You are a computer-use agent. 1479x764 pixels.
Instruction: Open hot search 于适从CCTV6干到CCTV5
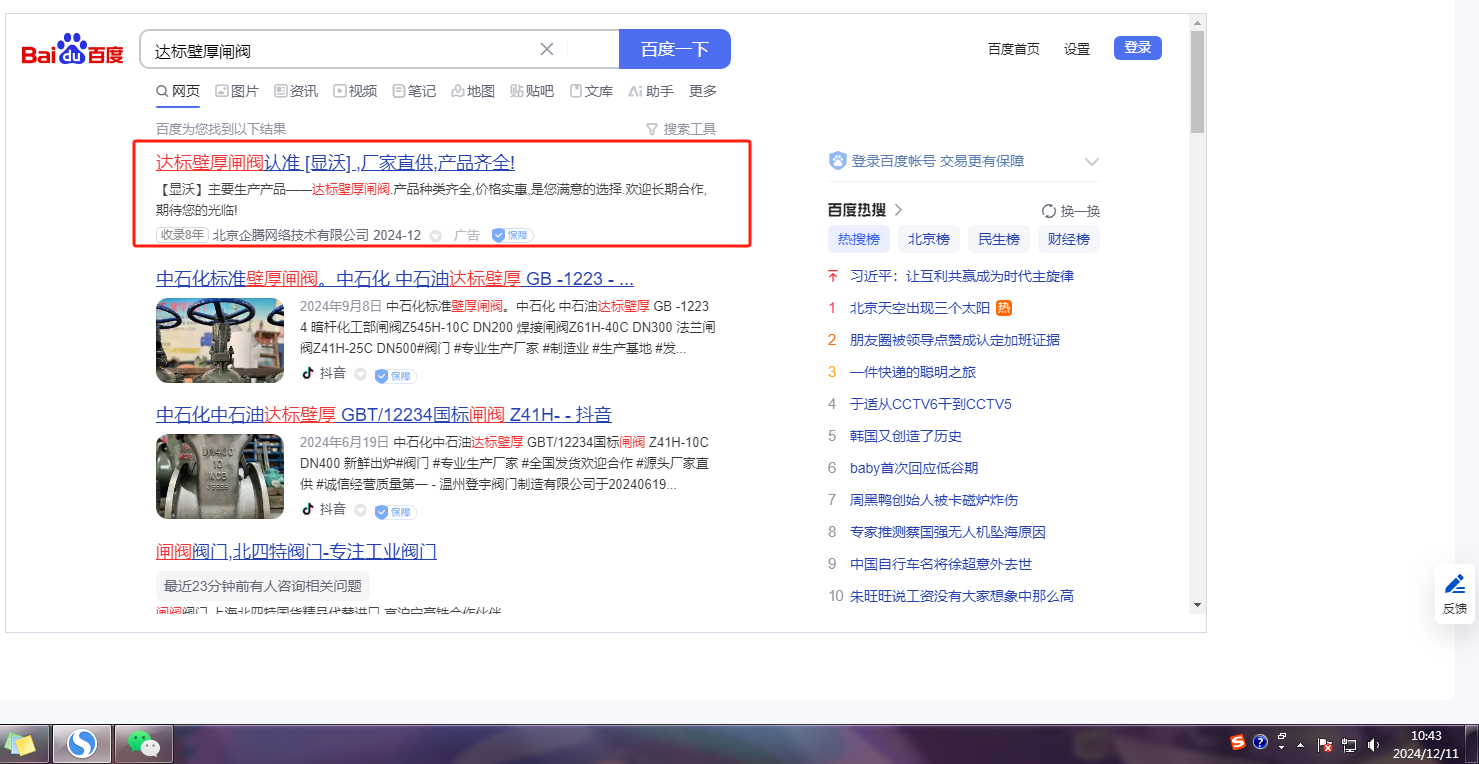coord(931,404)
